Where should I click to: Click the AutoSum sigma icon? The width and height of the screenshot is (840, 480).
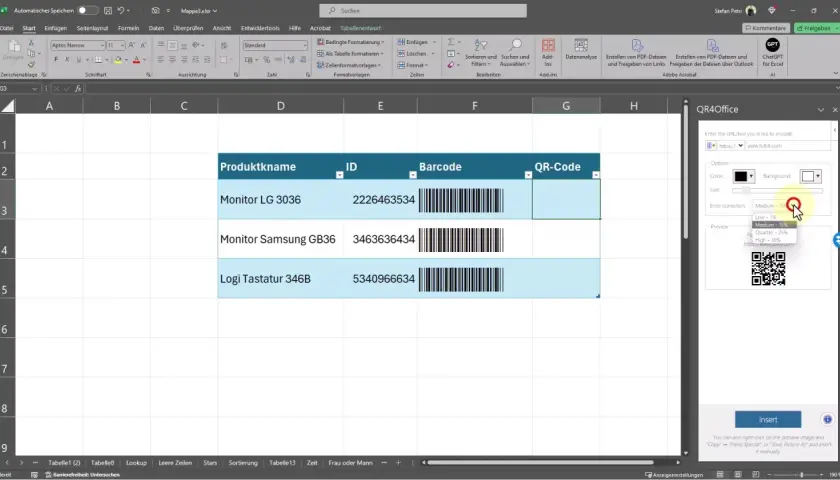pyautogui.click(x=451, y=42)
